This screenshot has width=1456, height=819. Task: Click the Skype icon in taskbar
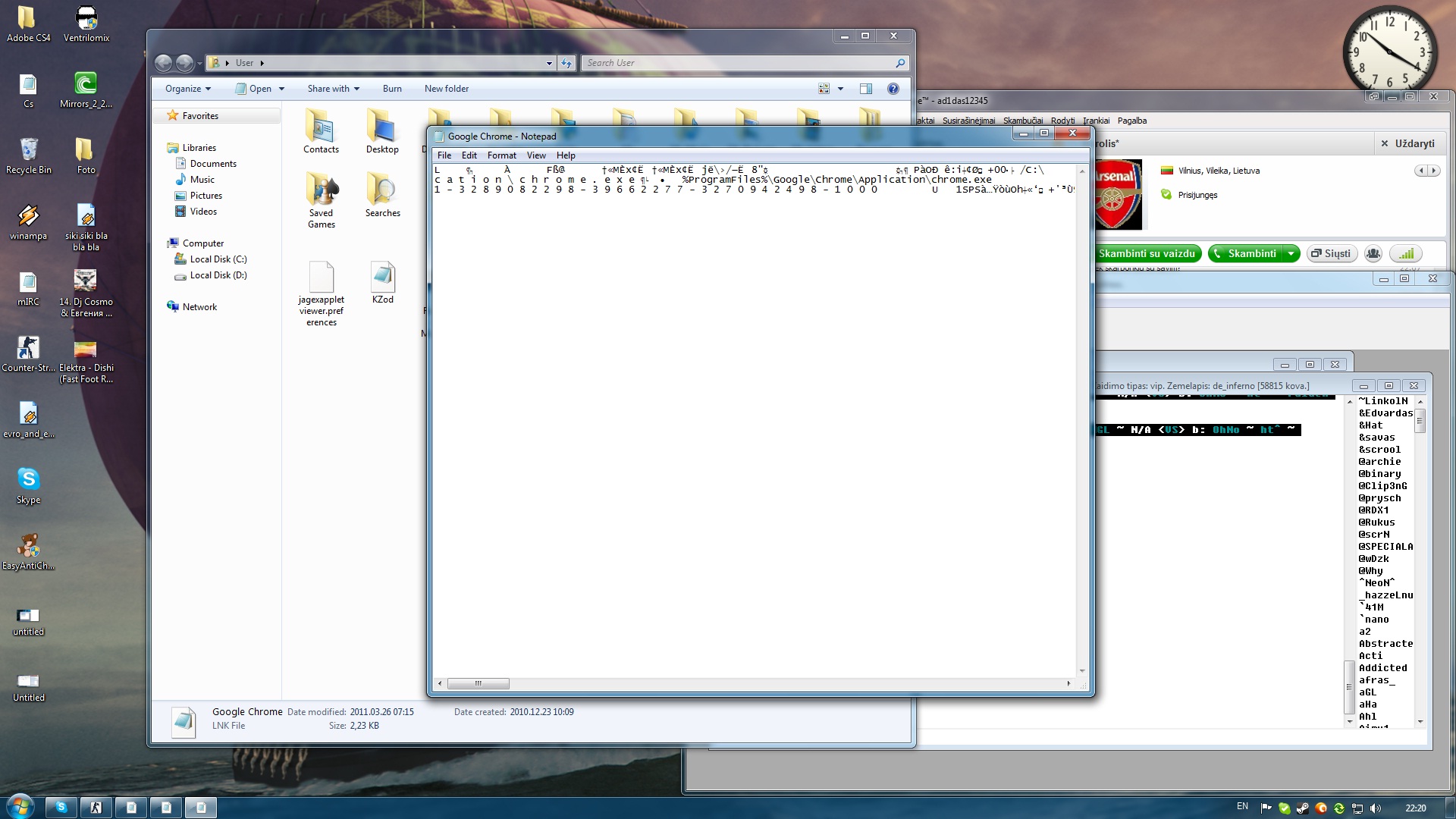[61, 808]
